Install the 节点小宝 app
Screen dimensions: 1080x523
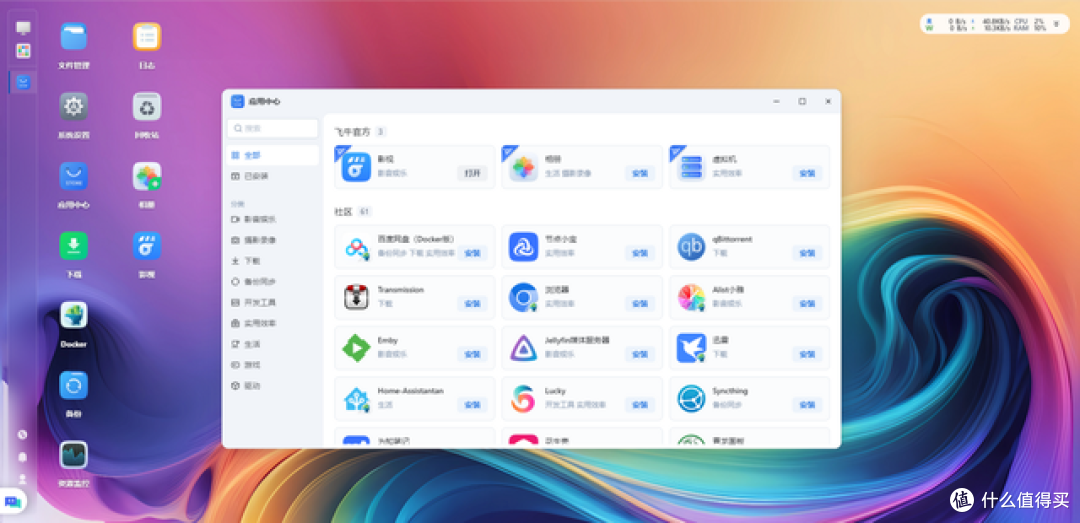tap(640, 253)
